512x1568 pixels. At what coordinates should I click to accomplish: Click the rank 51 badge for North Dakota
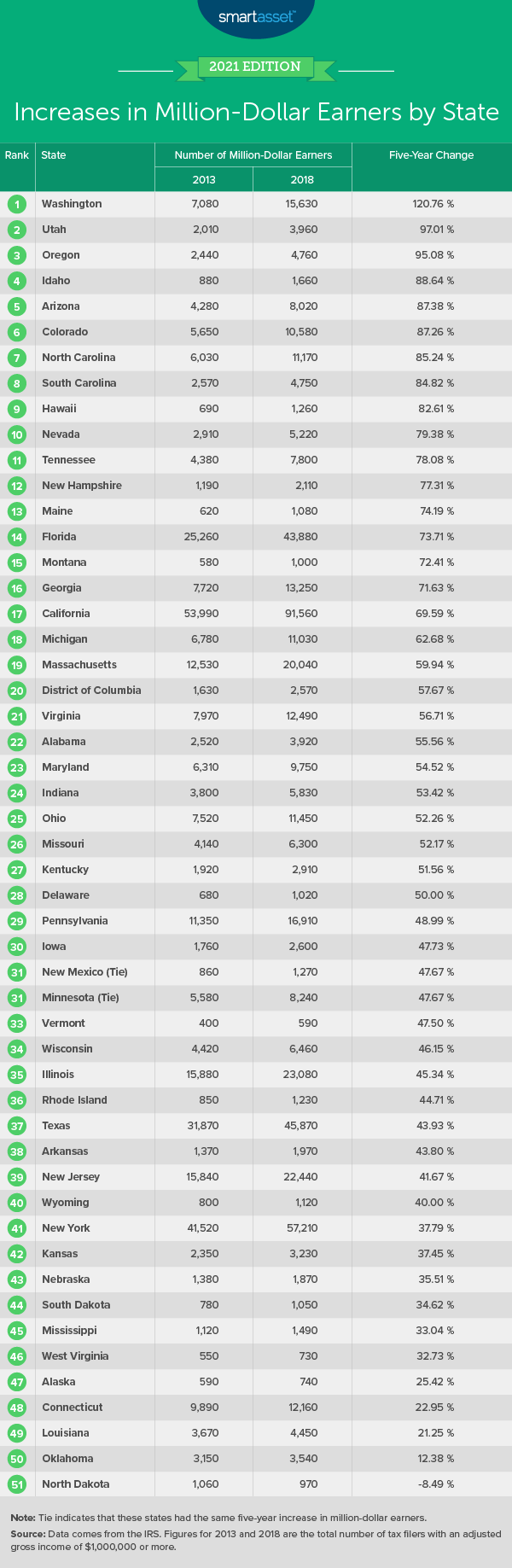pyautogui.click(x=17, y=1484)
